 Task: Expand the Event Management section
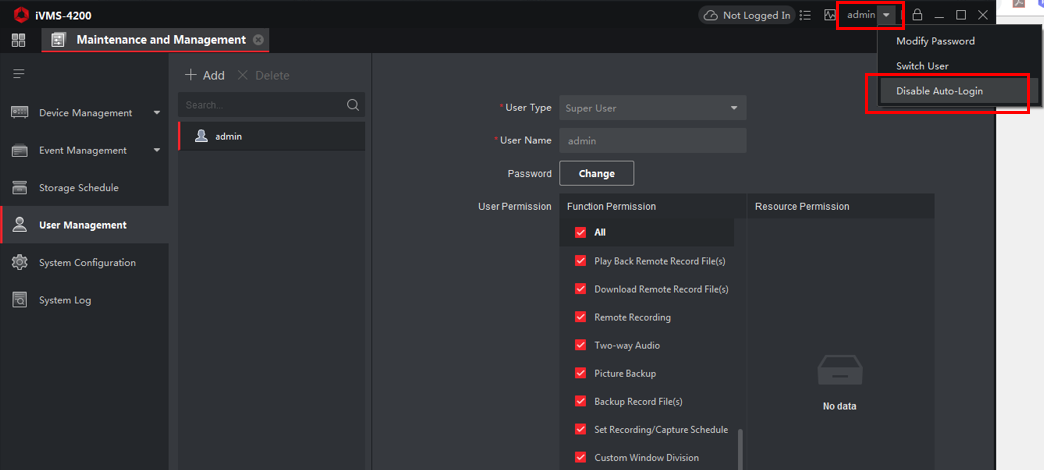click(x=156, y=151)
